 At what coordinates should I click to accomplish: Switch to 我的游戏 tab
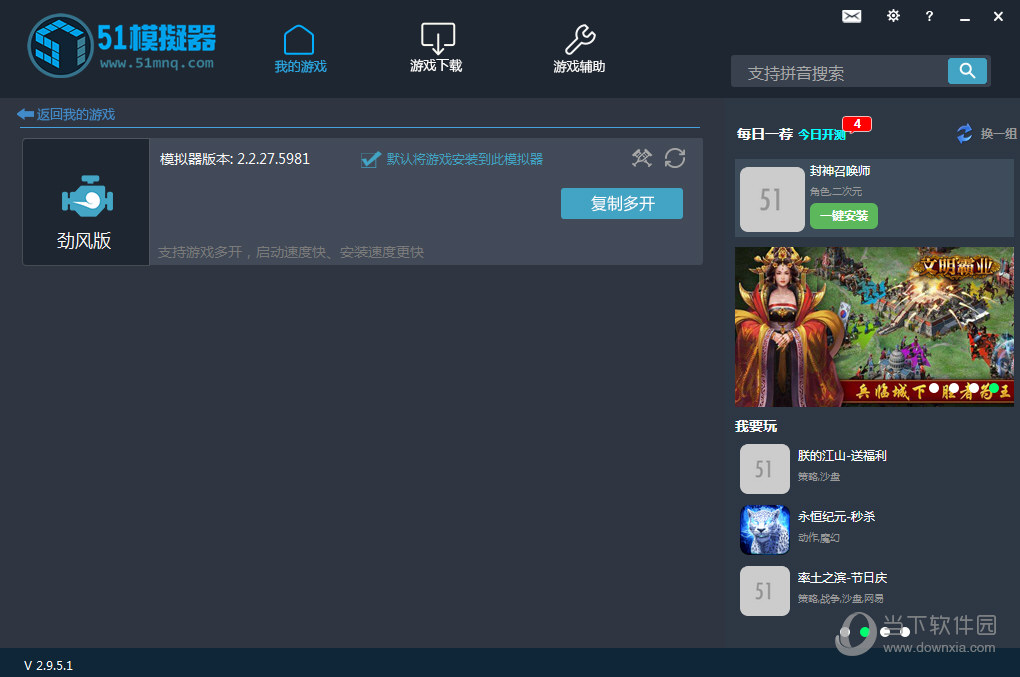(x=300, y=49)
